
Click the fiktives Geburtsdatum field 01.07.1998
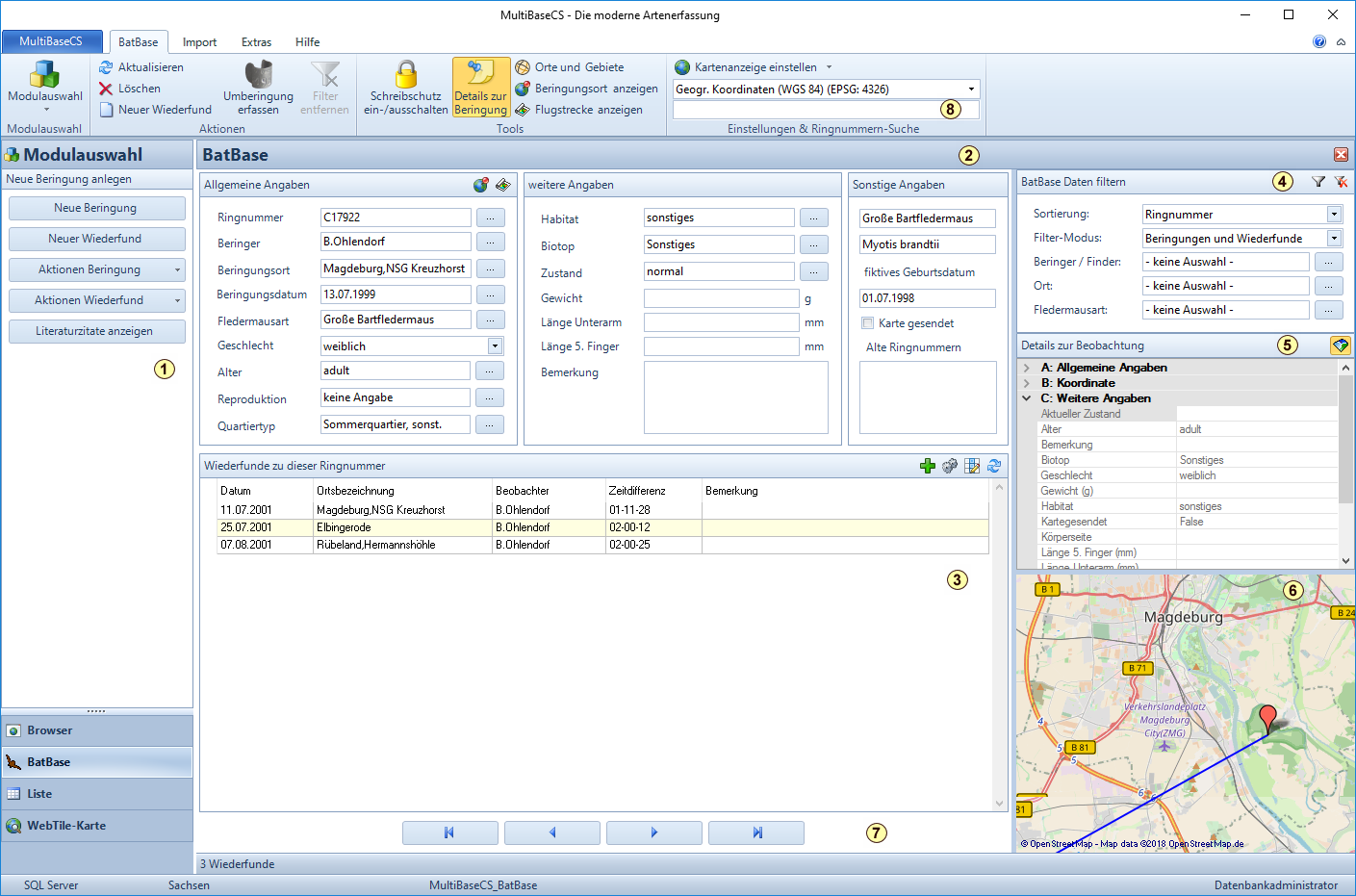point(928,298)
